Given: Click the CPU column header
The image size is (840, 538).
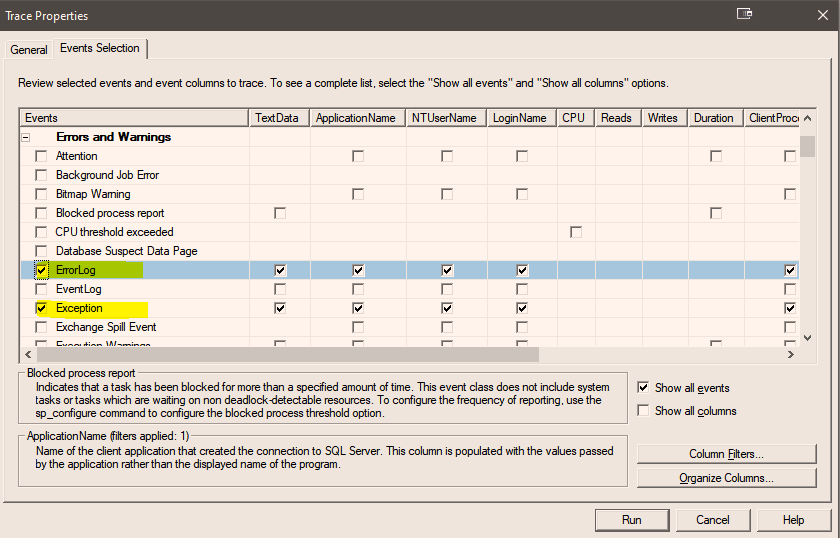Looking at the screenshot, I should point(576,118).
